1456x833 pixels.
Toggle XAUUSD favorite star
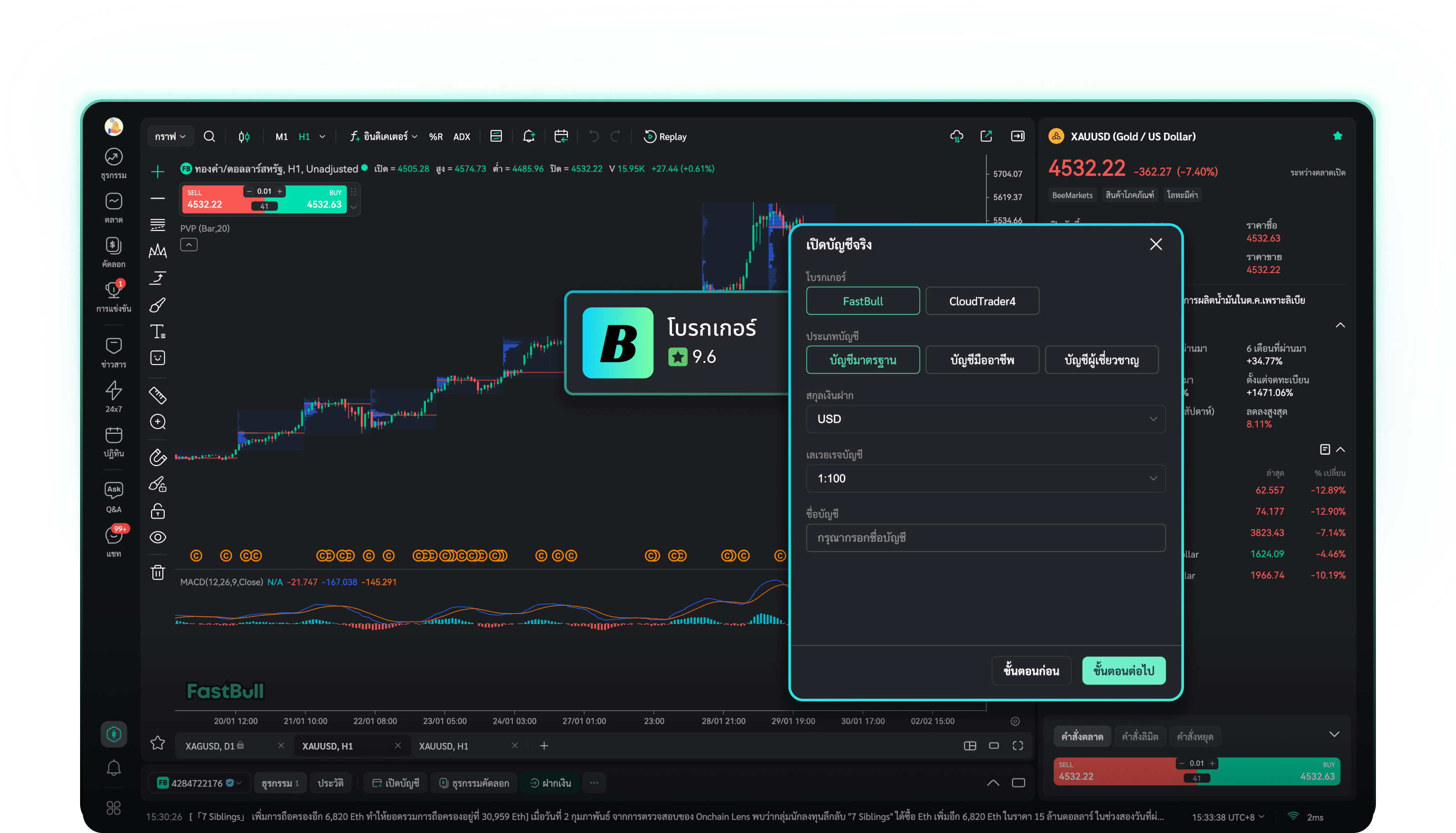pos(1337,136)
